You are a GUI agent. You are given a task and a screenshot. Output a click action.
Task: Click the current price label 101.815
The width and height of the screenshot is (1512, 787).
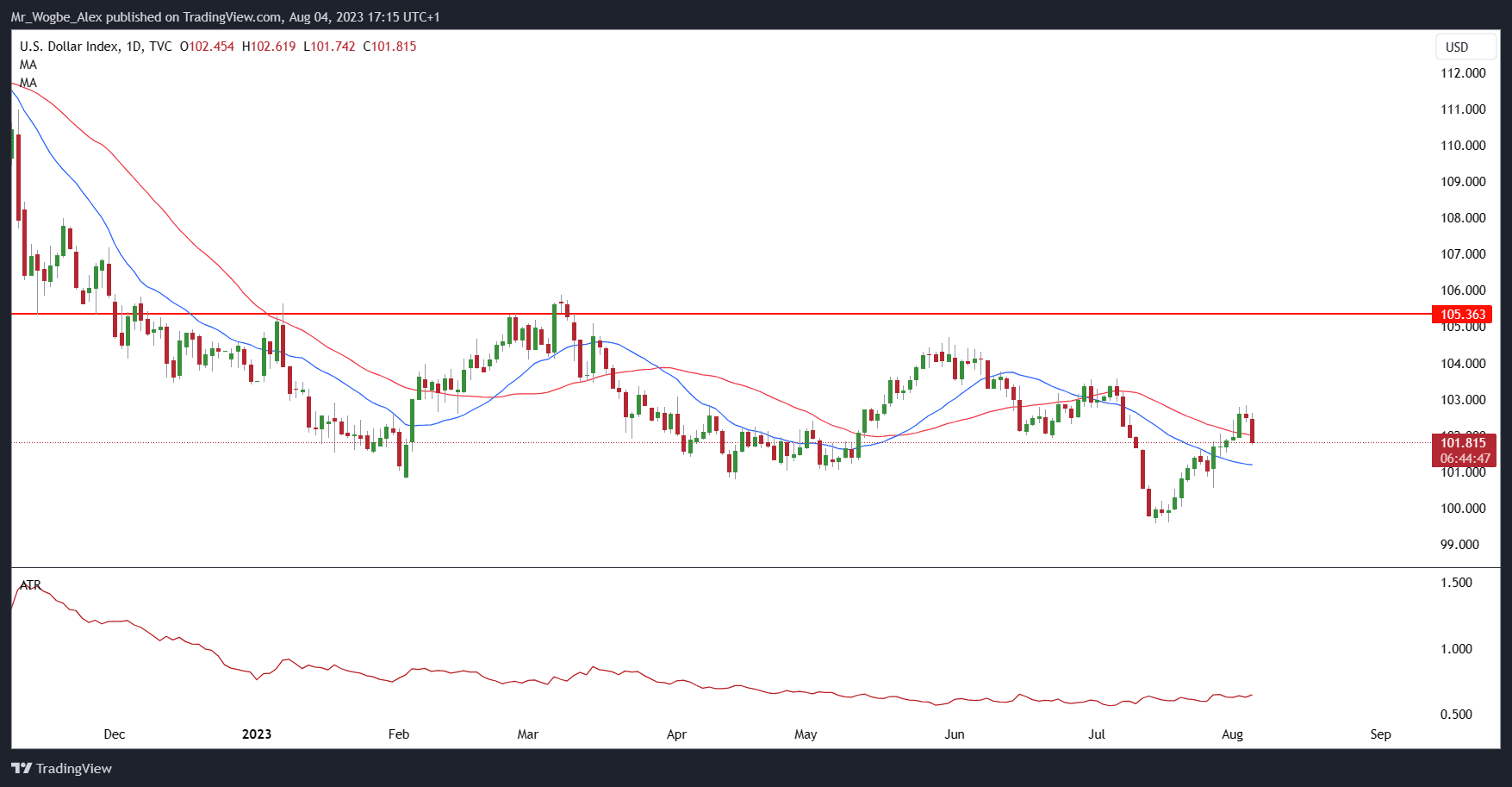click(x=1463, y=443)
